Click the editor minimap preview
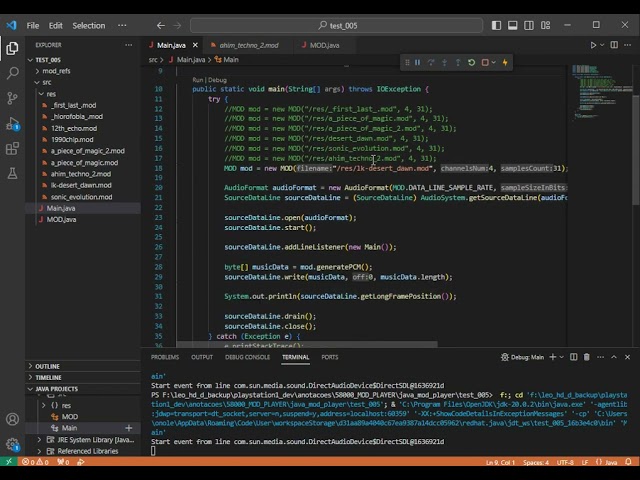This screenshot has width=640, height=480. point(601,92)
